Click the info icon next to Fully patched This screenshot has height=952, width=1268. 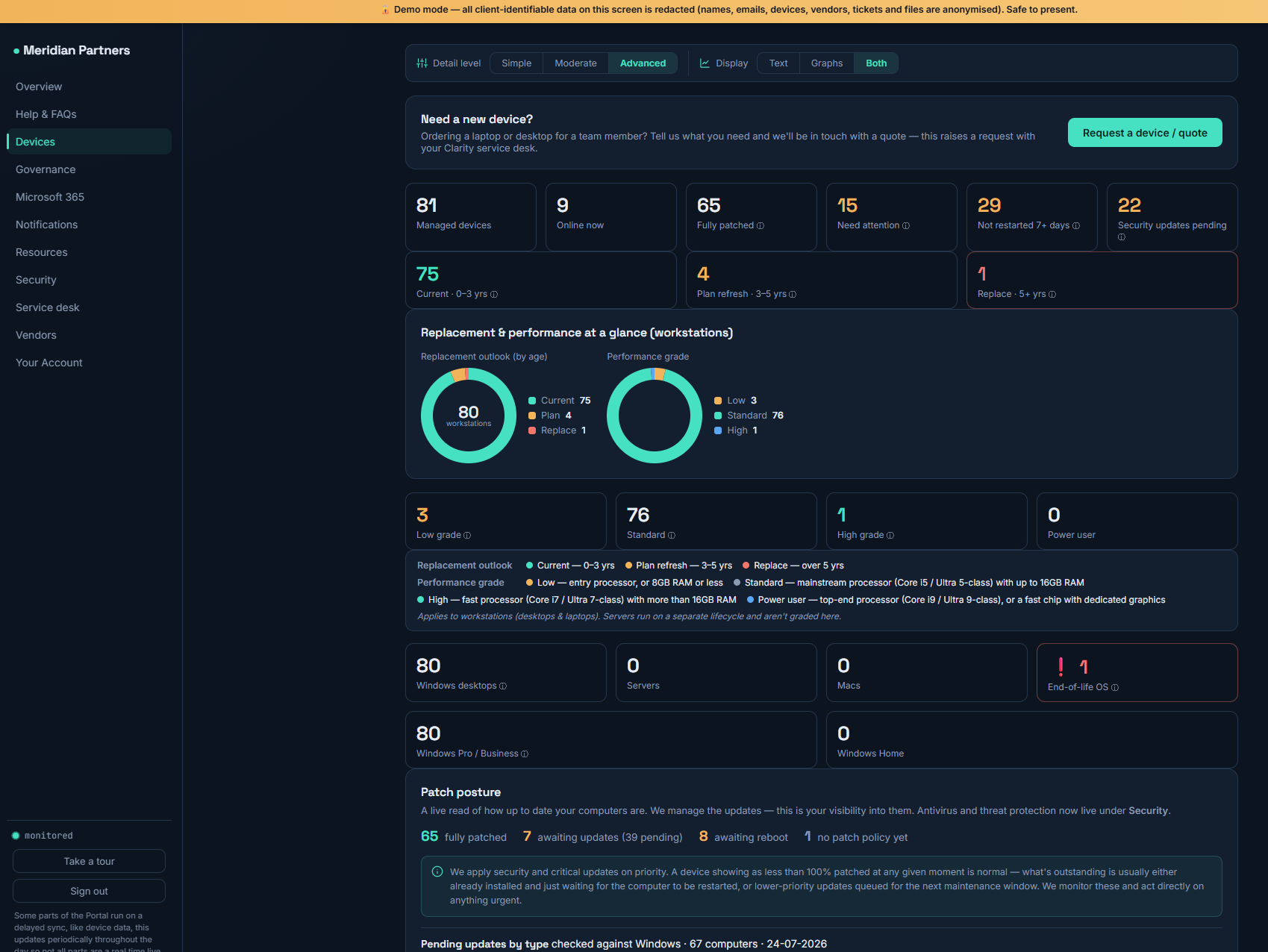click(761, 226)
